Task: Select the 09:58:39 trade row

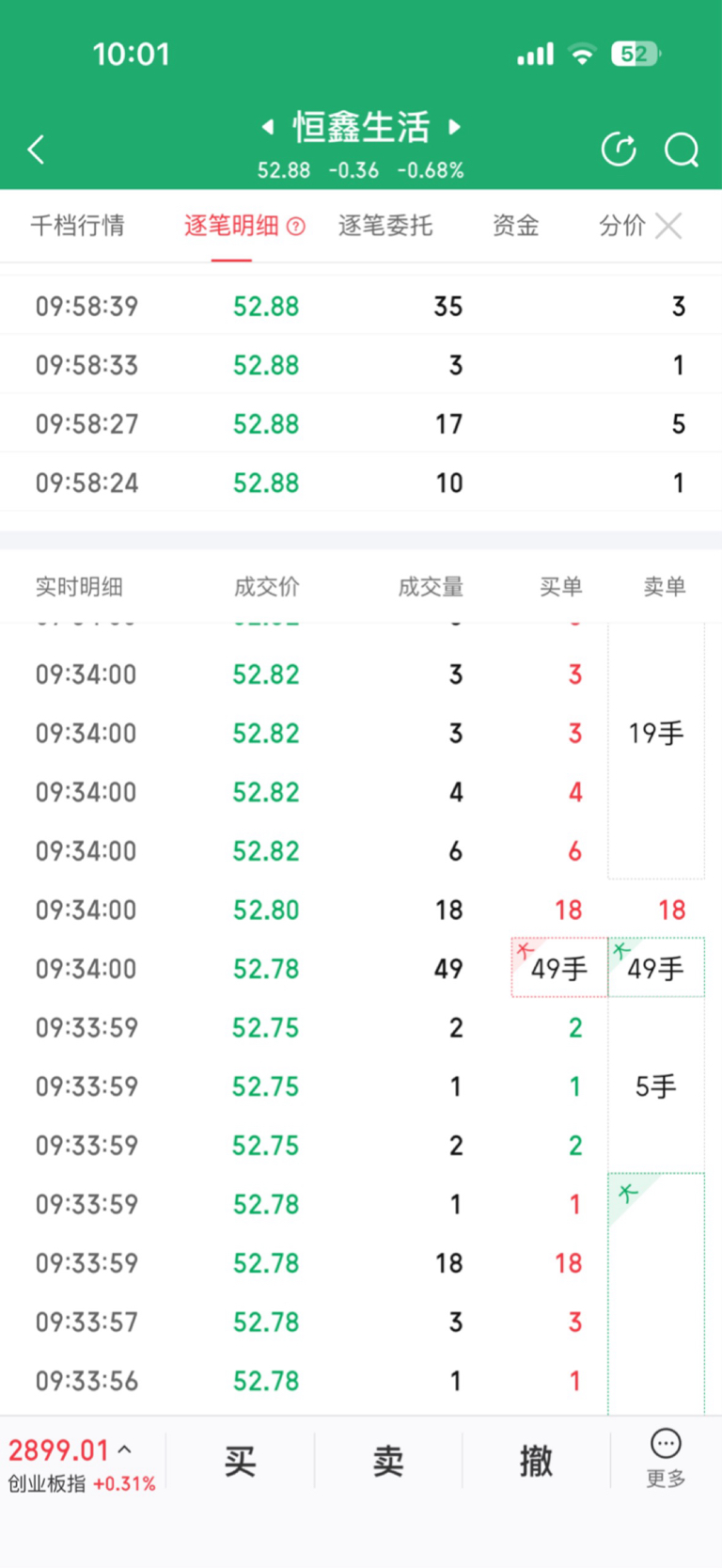Action: pyautogui.click(x=361, y=306)
